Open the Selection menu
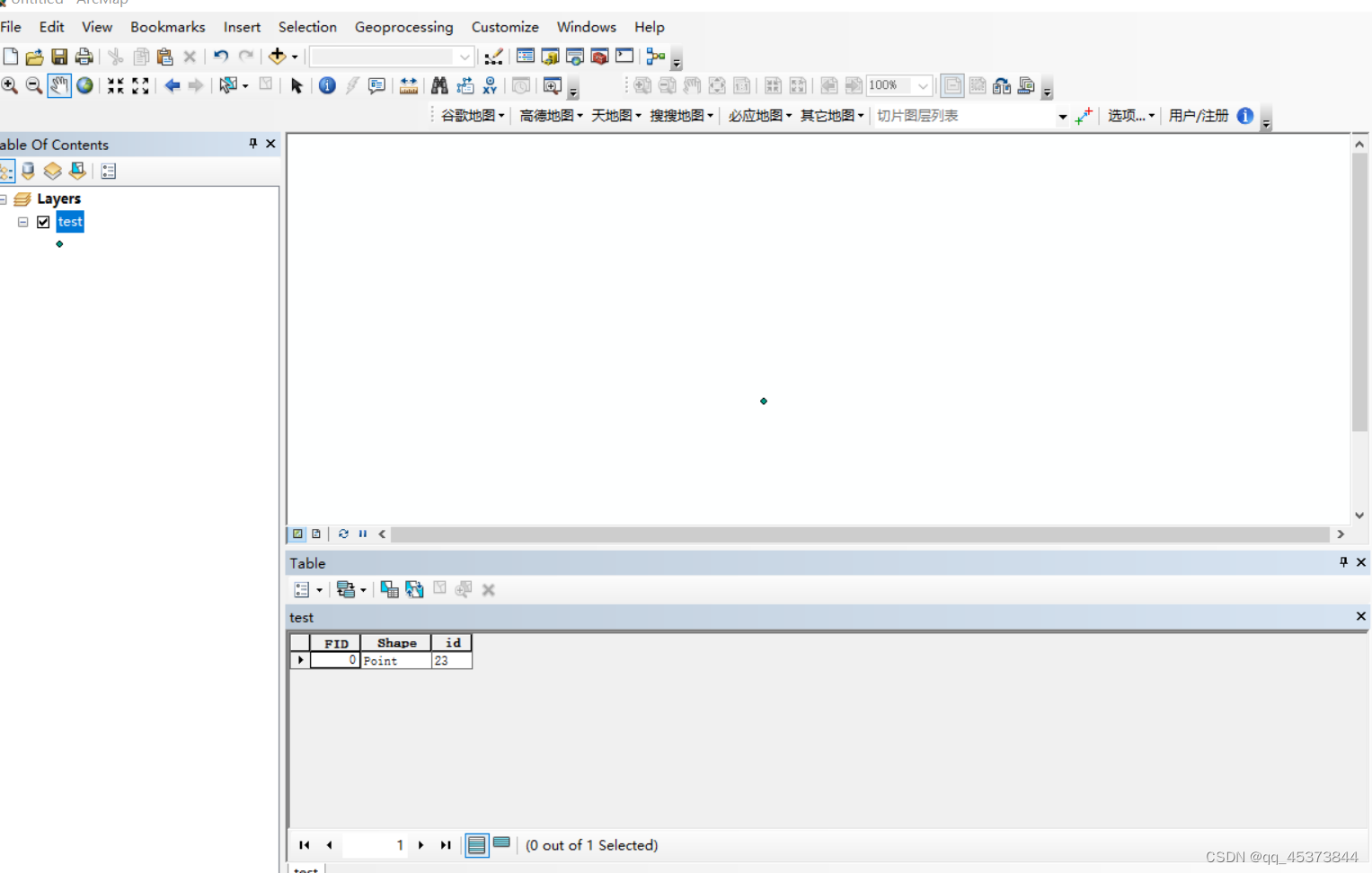 [307, 27]
